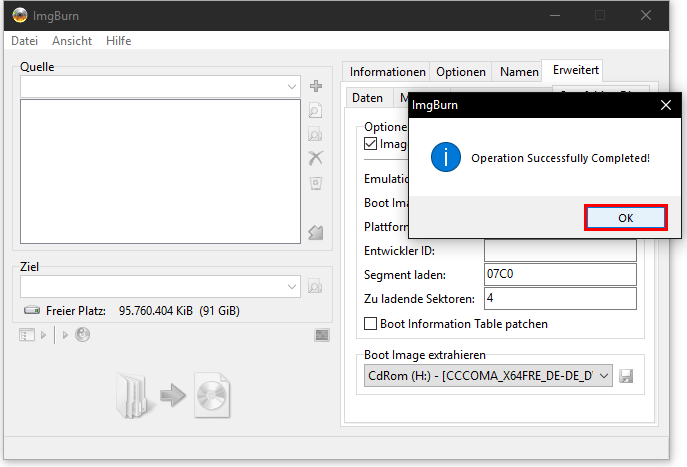
Task: Open the Ansicht menu
Action: point(72,41)
